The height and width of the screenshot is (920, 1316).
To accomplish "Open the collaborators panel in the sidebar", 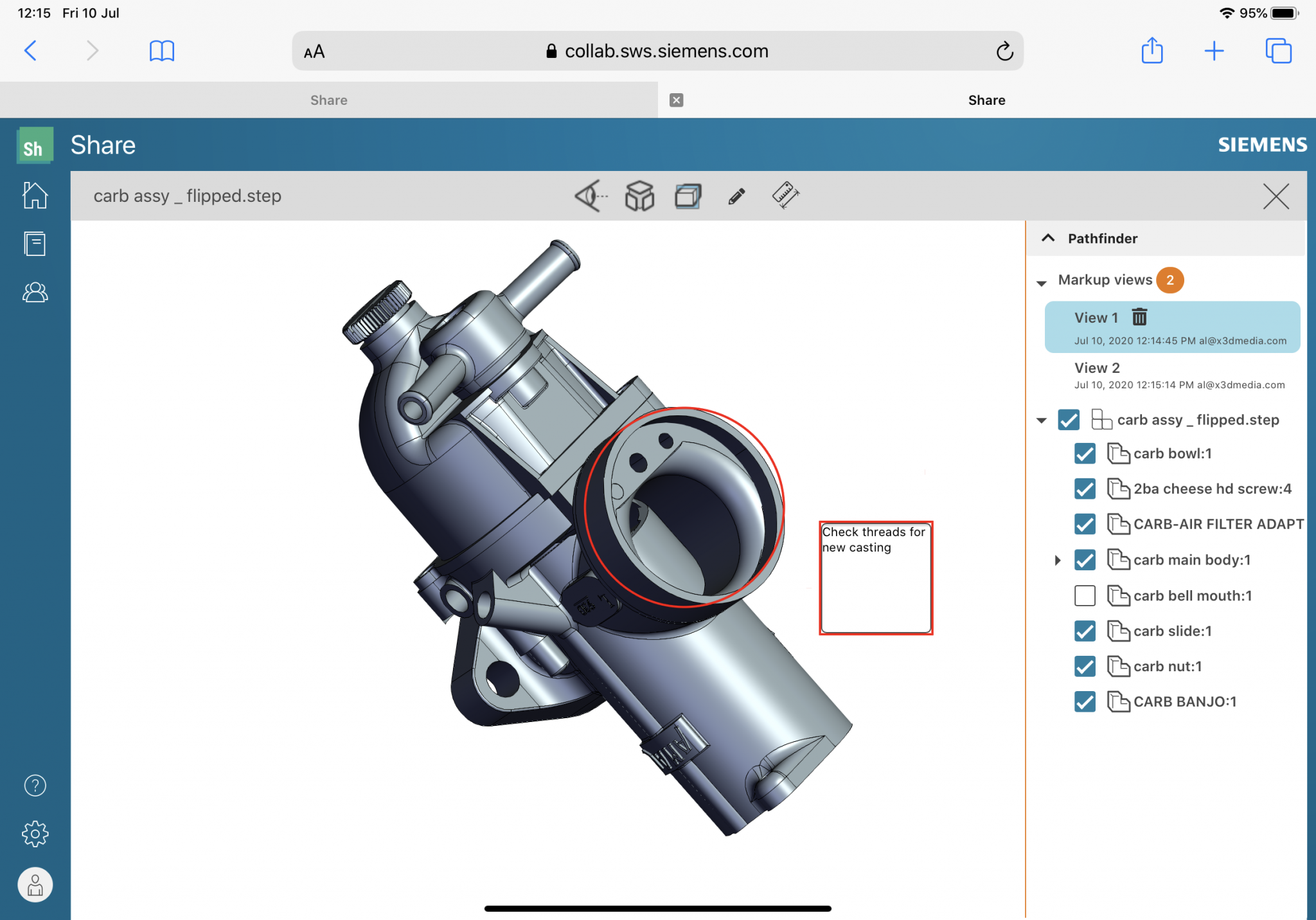I will [x=35, y=293].
